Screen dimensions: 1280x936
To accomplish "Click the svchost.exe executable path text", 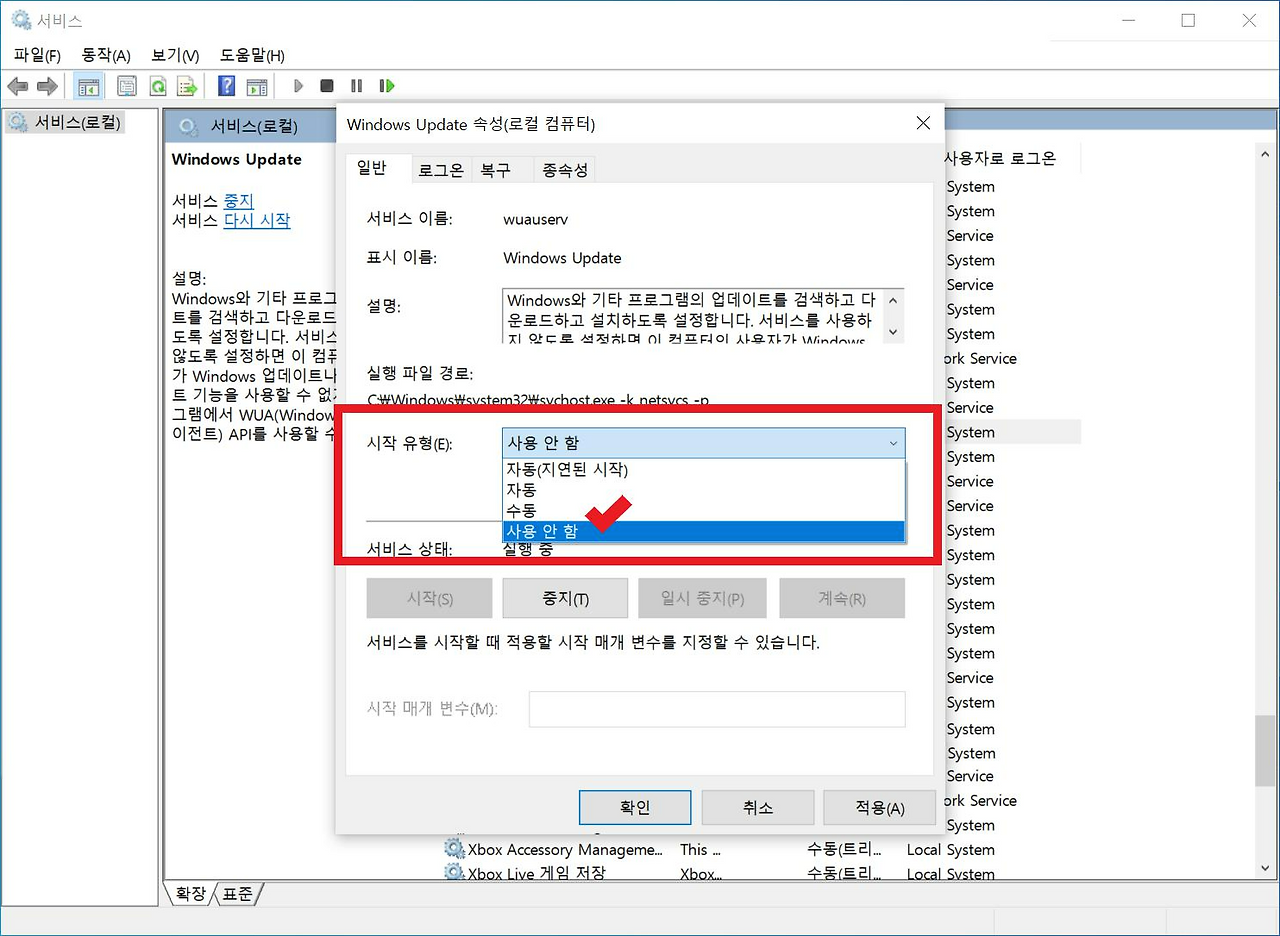I will coord(538,400).
